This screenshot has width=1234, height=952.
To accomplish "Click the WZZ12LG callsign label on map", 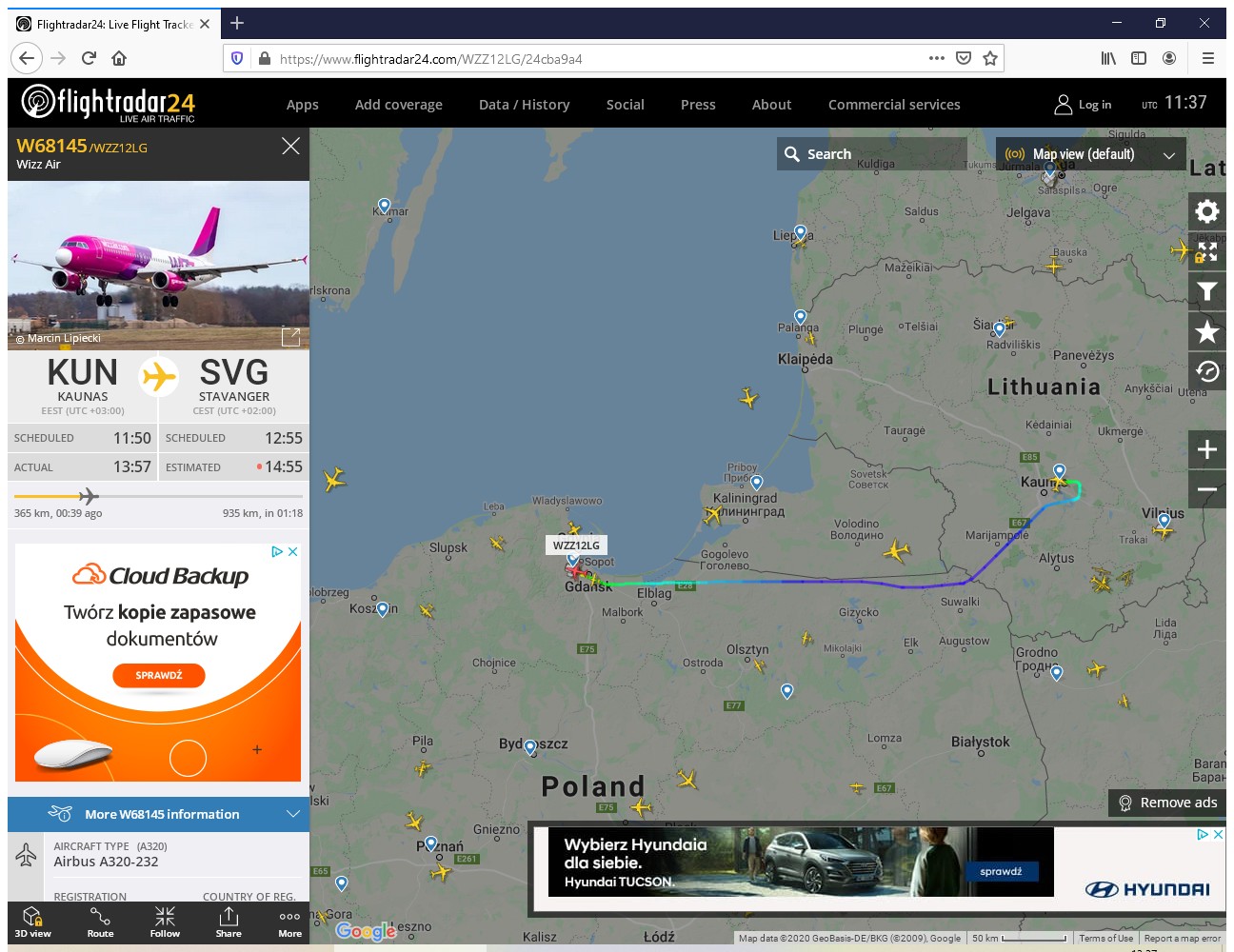I will [x=576, y=545].
